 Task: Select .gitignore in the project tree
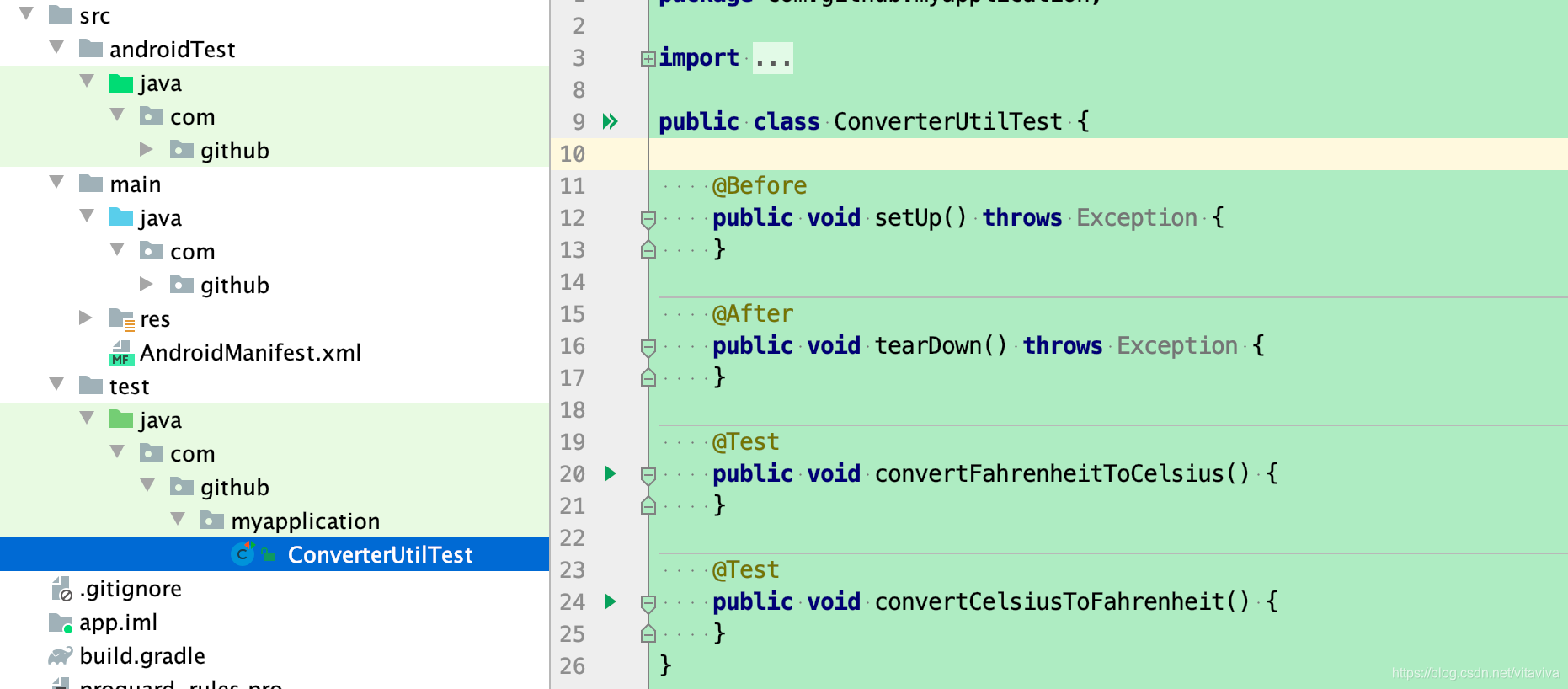131,588
